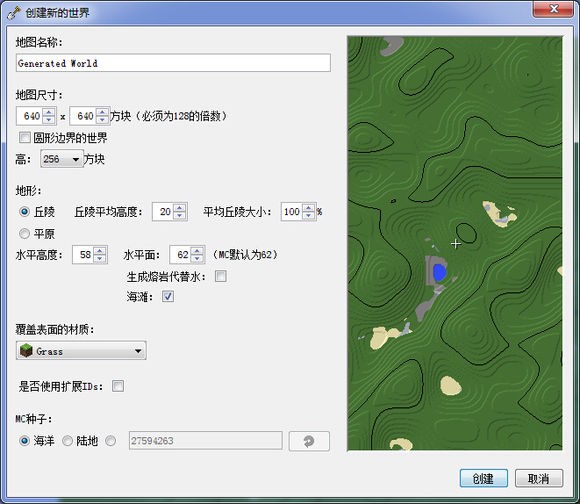Viewport: 580px width, 504px height.
Task: Enable the 圆形边界的世界 checkbox
Action: click(25, 138)
